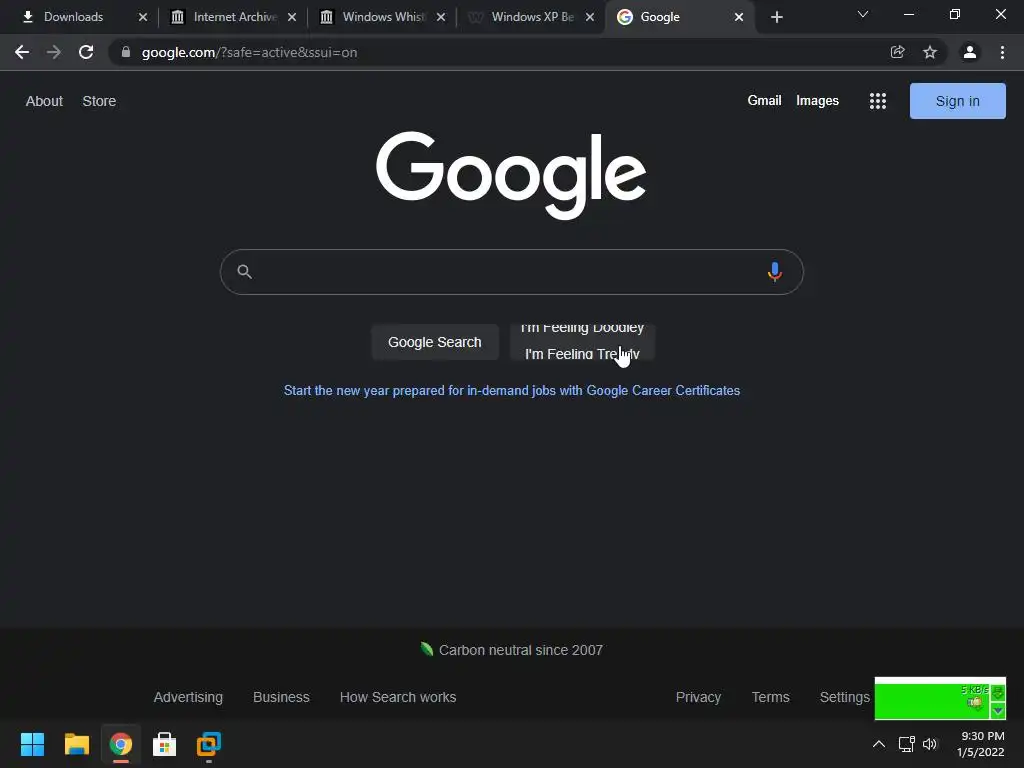Close the Downloads tab

pos(143,17)
